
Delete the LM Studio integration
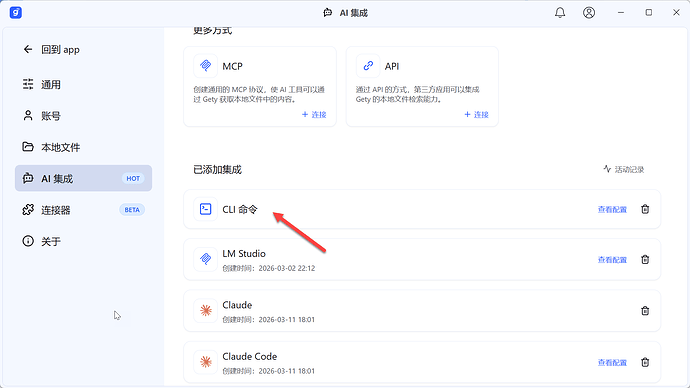tap(645, 260)
